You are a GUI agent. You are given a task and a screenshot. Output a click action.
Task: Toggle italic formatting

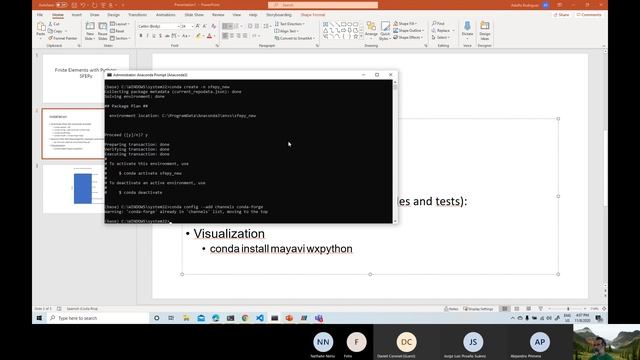point(147,36)
